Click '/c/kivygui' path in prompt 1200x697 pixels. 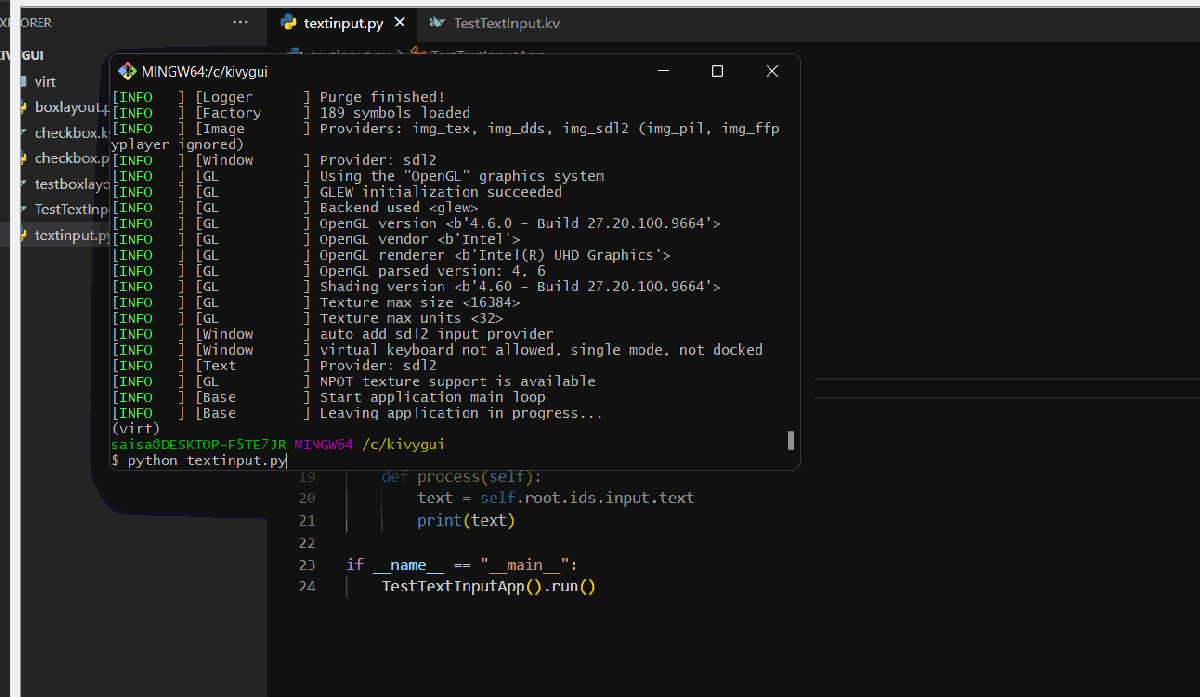pyautogui.click(x=403, y=444)
